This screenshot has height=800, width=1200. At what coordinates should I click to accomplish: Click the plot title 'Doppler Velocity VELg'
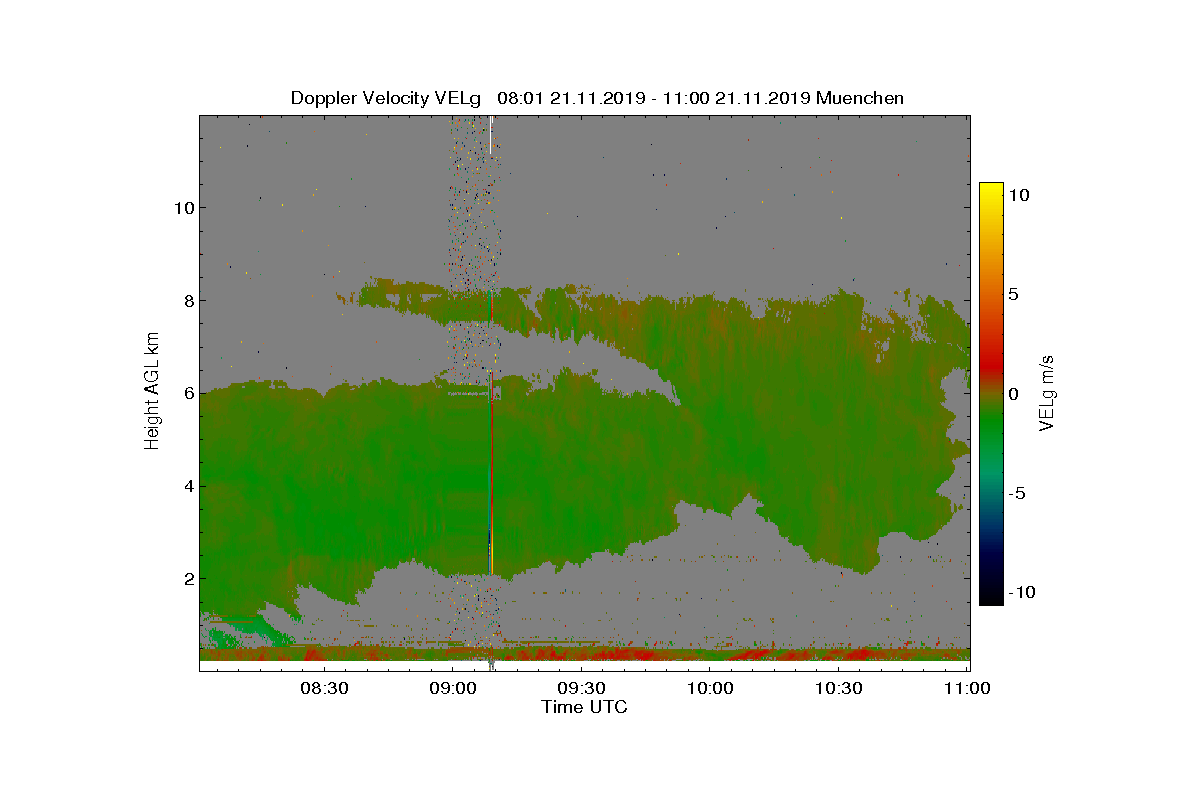pos(387,98)
